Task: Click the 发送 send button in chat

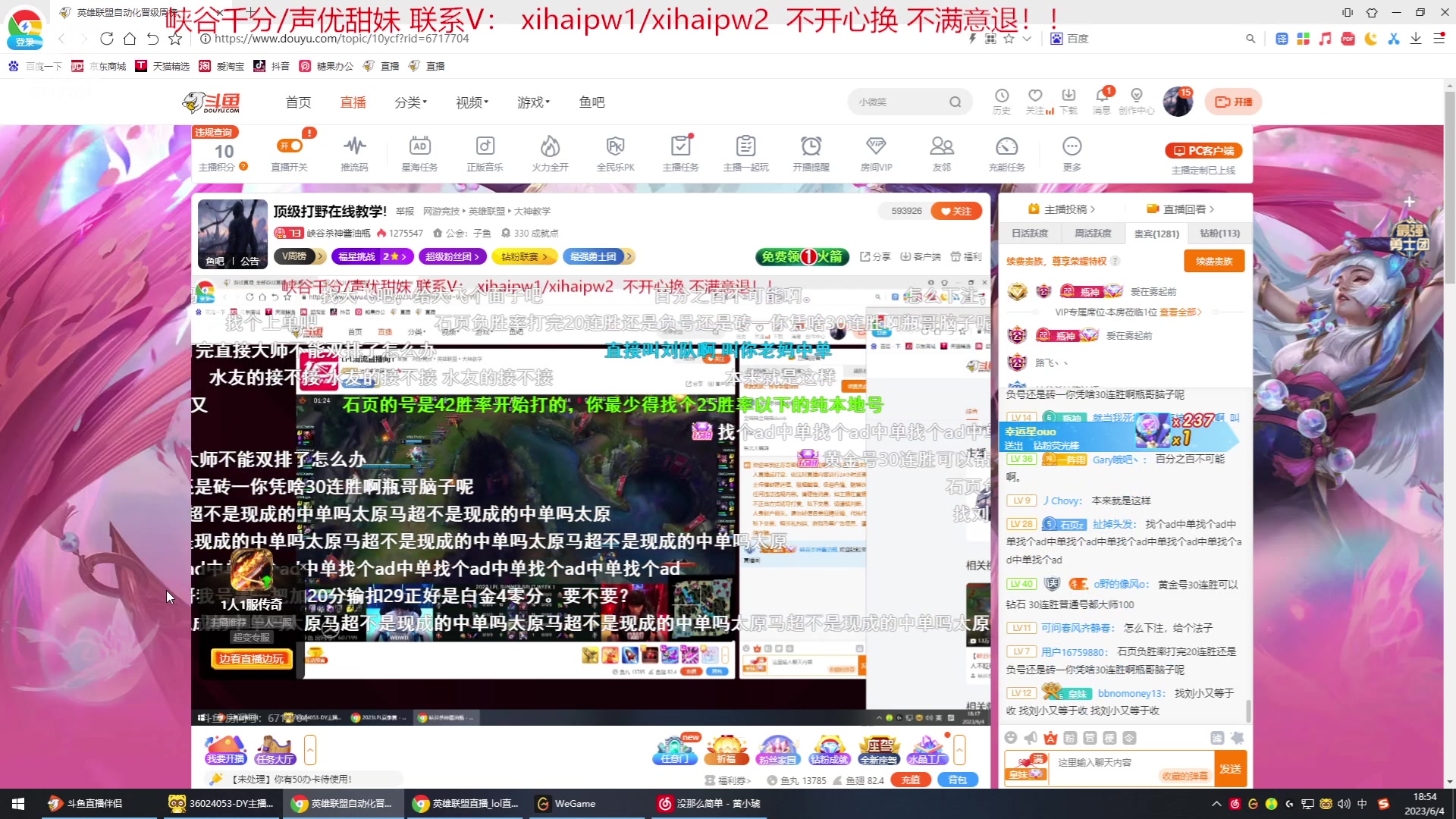Action: [x=1229, y=767]
